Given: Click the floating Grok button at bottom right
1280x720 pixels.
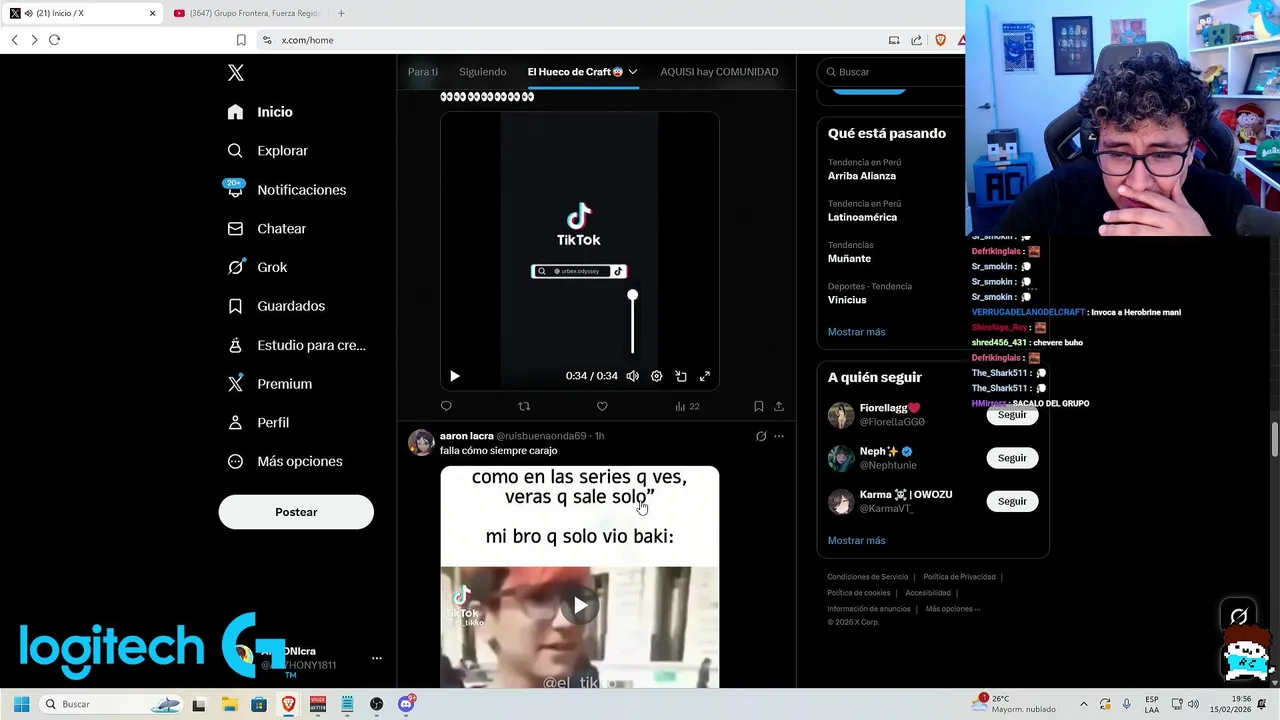Looking at the screenshot, I should [1239, 616].
